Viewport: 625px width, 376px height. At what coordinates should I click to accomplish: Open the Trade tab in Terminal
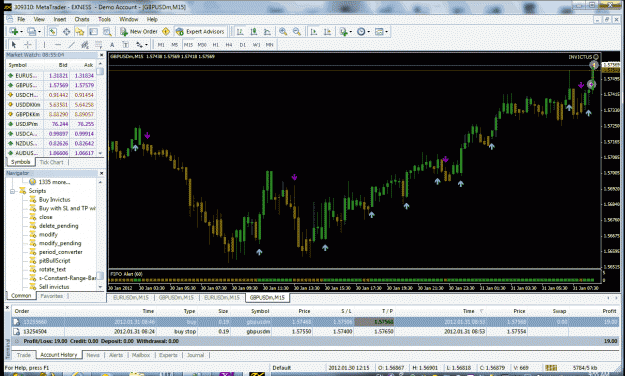point(24,355)
